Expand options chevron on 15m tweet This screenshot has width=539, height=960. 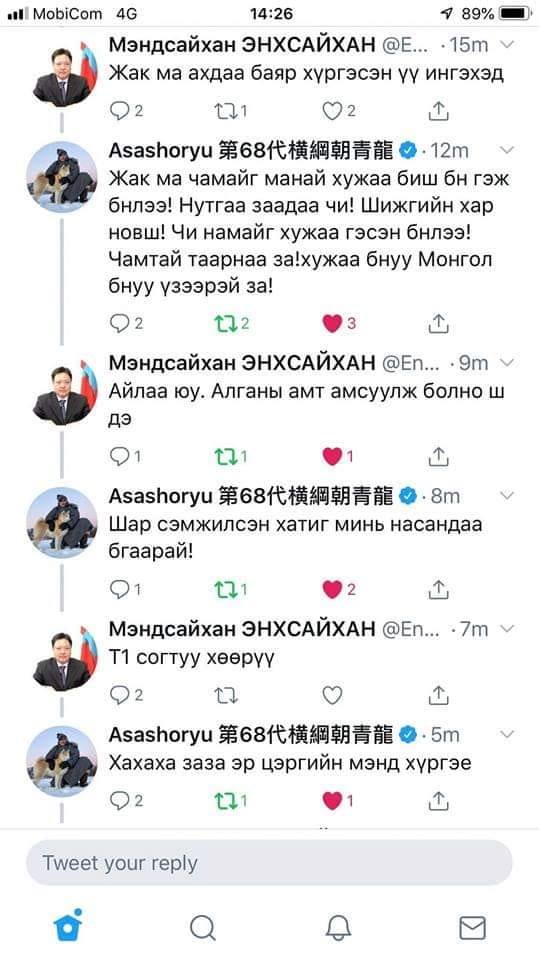coord(508,45)
